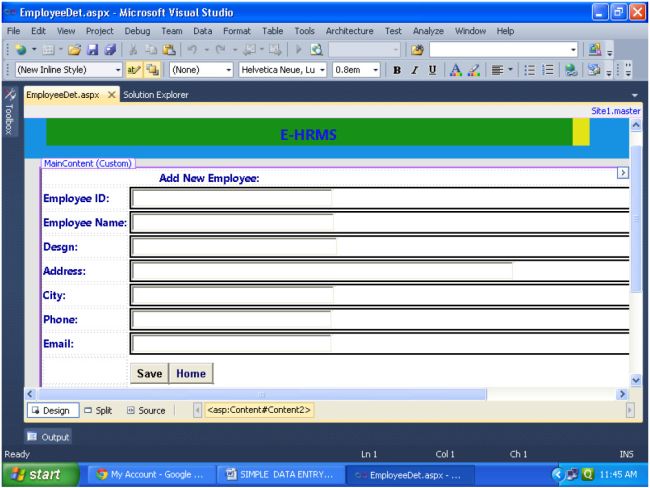Click the Foreground Color A icon
Screen dimensions: 650x488
[x=455, y=70]
